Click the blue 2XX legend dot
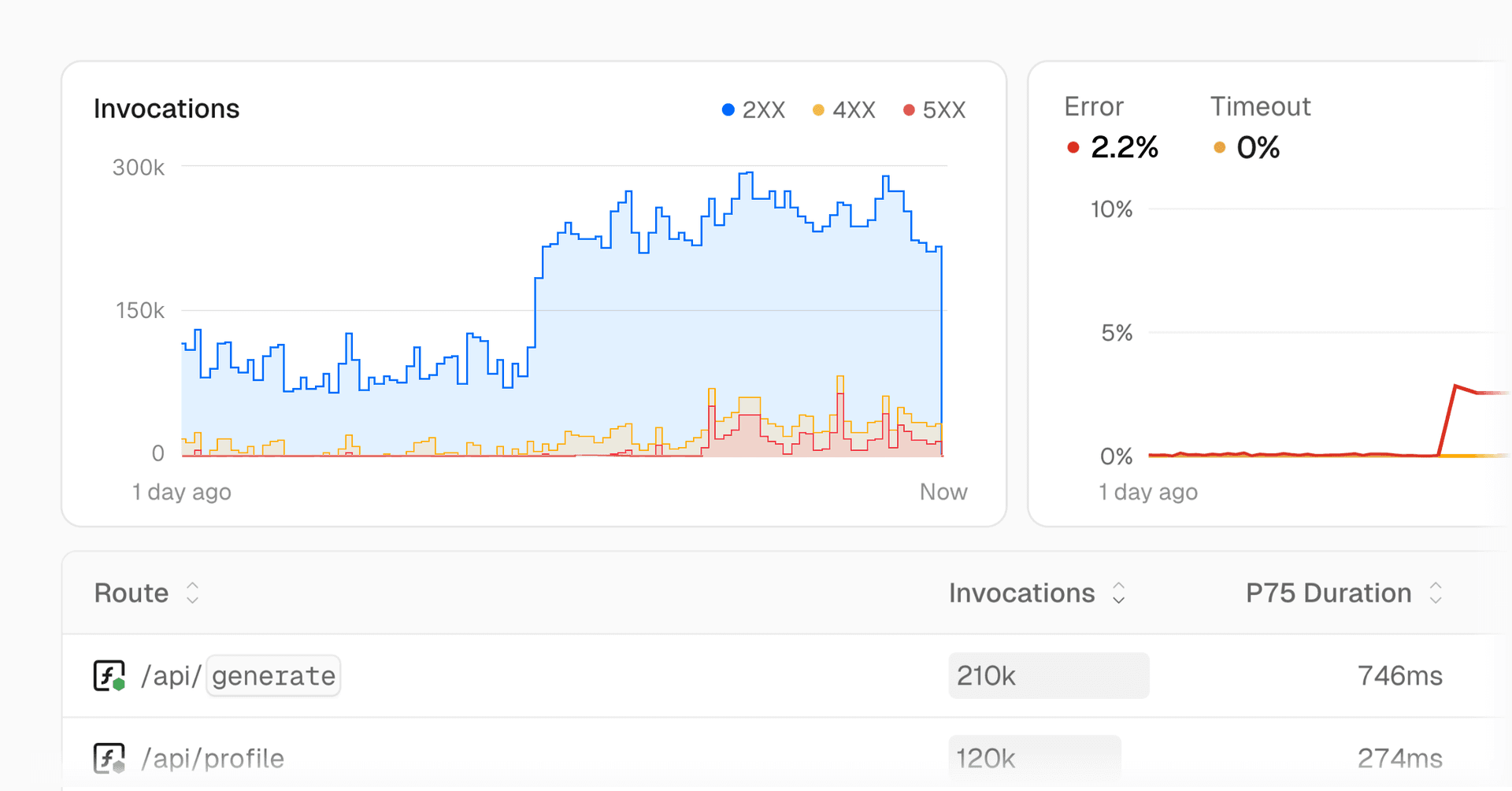 [728, 110]
